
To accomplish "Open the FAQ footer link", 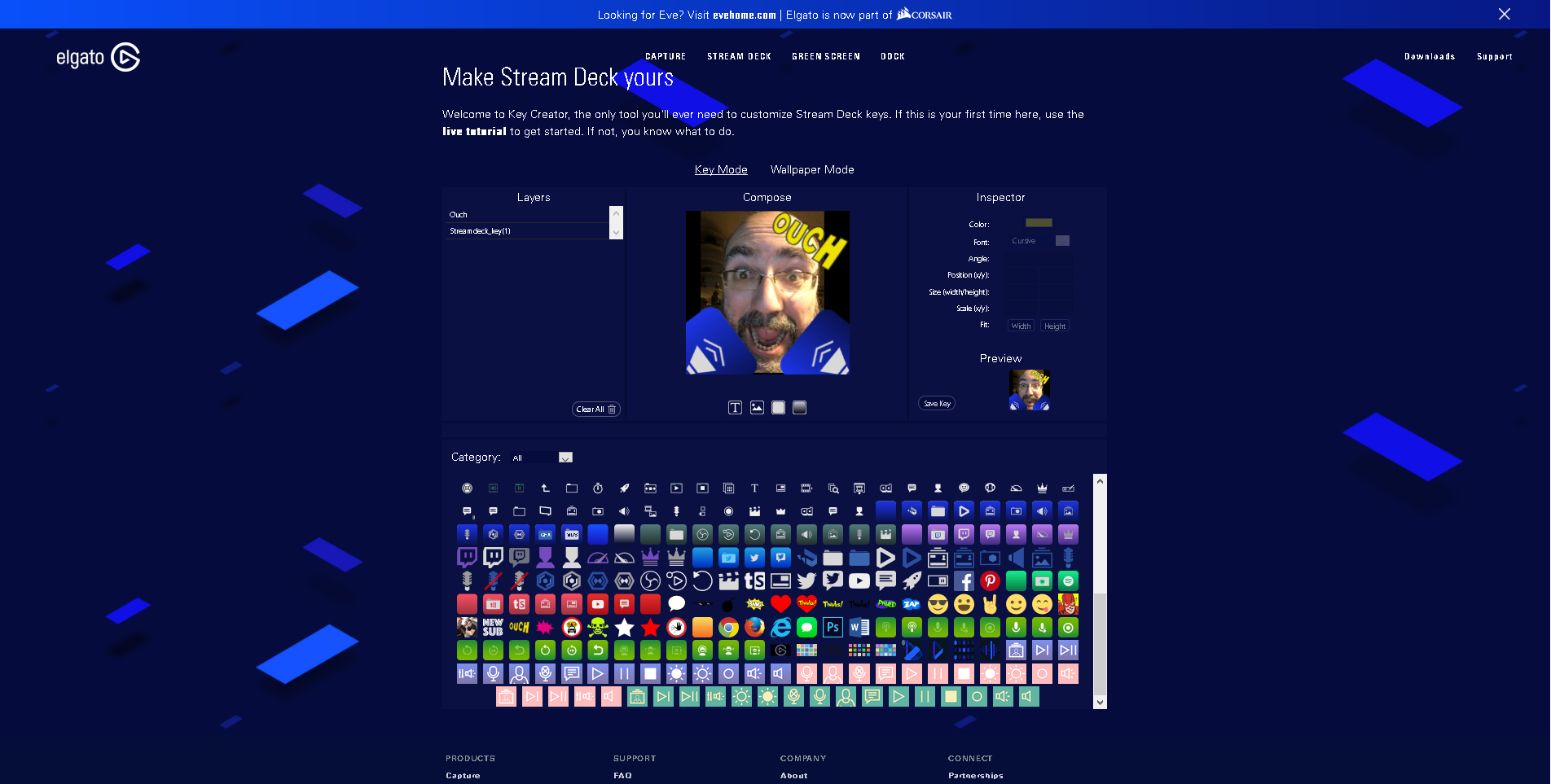I will pos(622,776).
